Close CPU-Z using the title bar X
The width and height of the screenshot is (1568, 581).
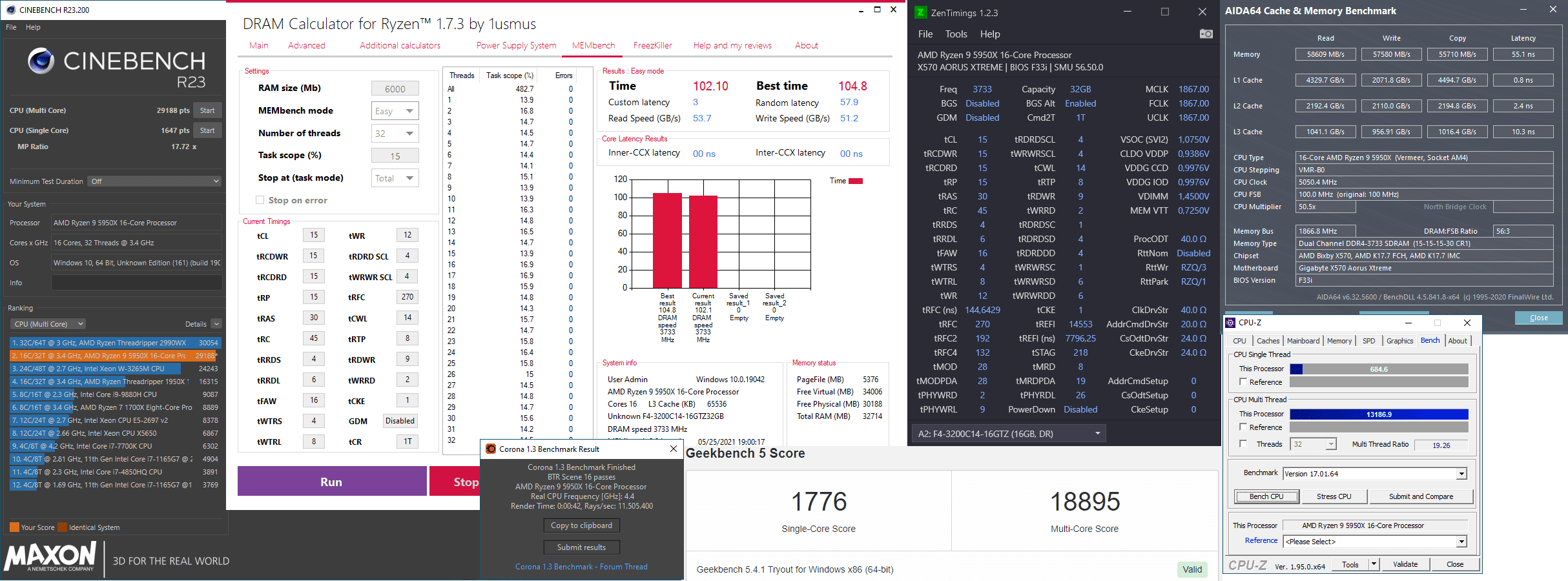(x=1467, y=323)
